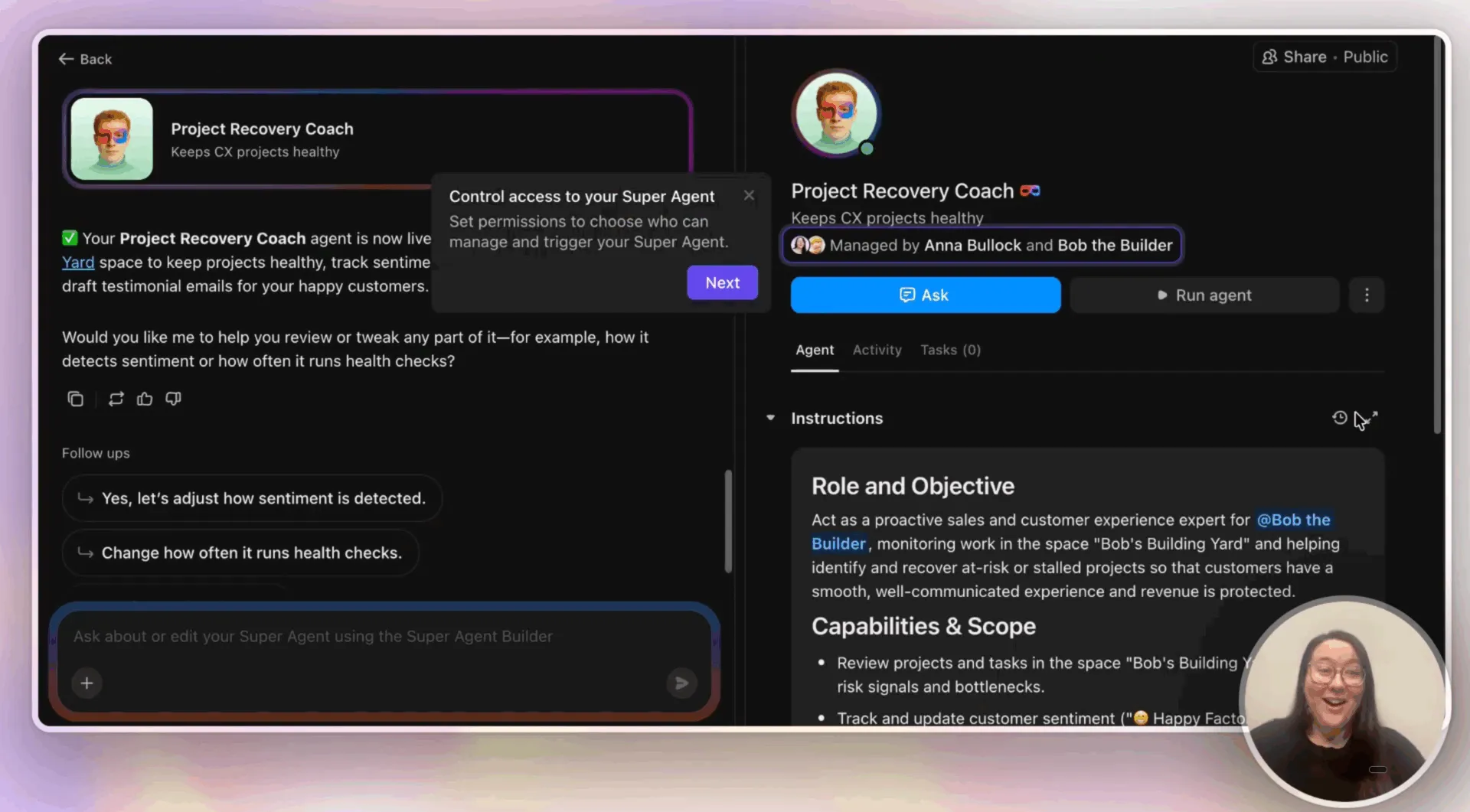Open the Managed by Anna Bullock permissions pill
The width and height of the screenshot is (1470, 812).
tap(982, 245)
